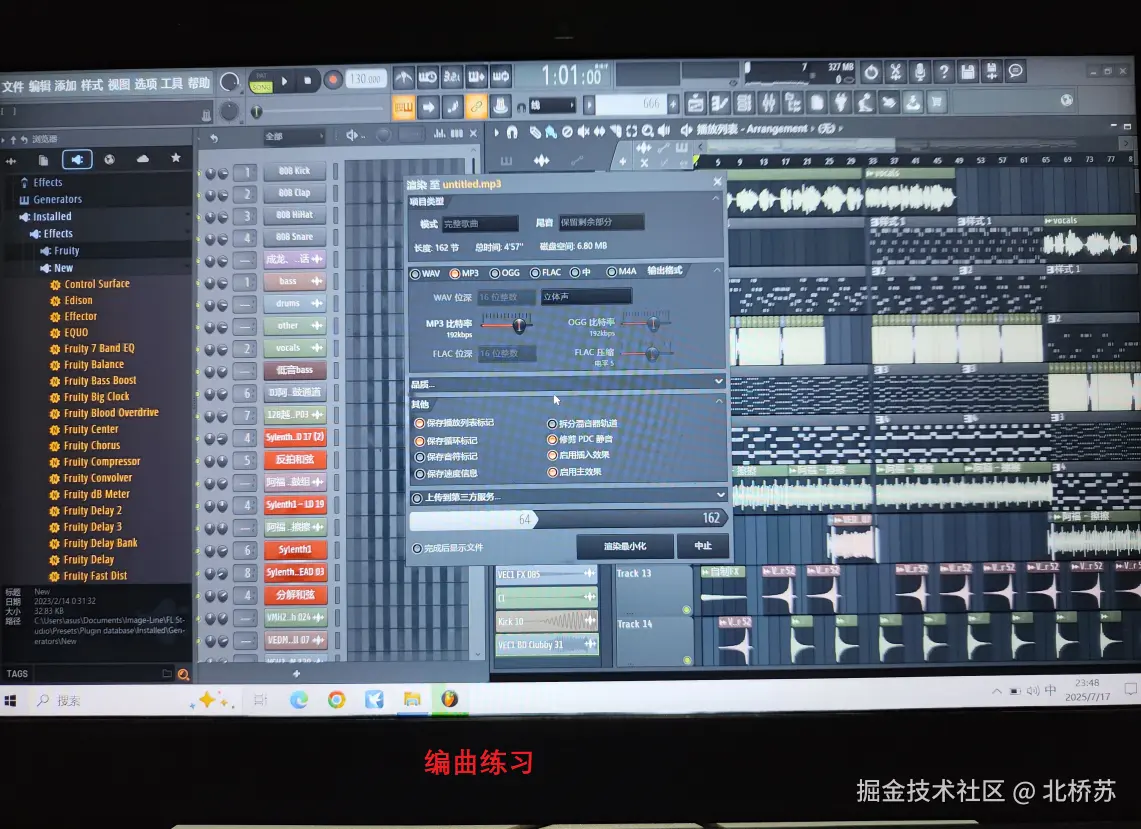Expand the 品质 section chevron
This screenshot has height=829, width=1141.
(718, 381)
